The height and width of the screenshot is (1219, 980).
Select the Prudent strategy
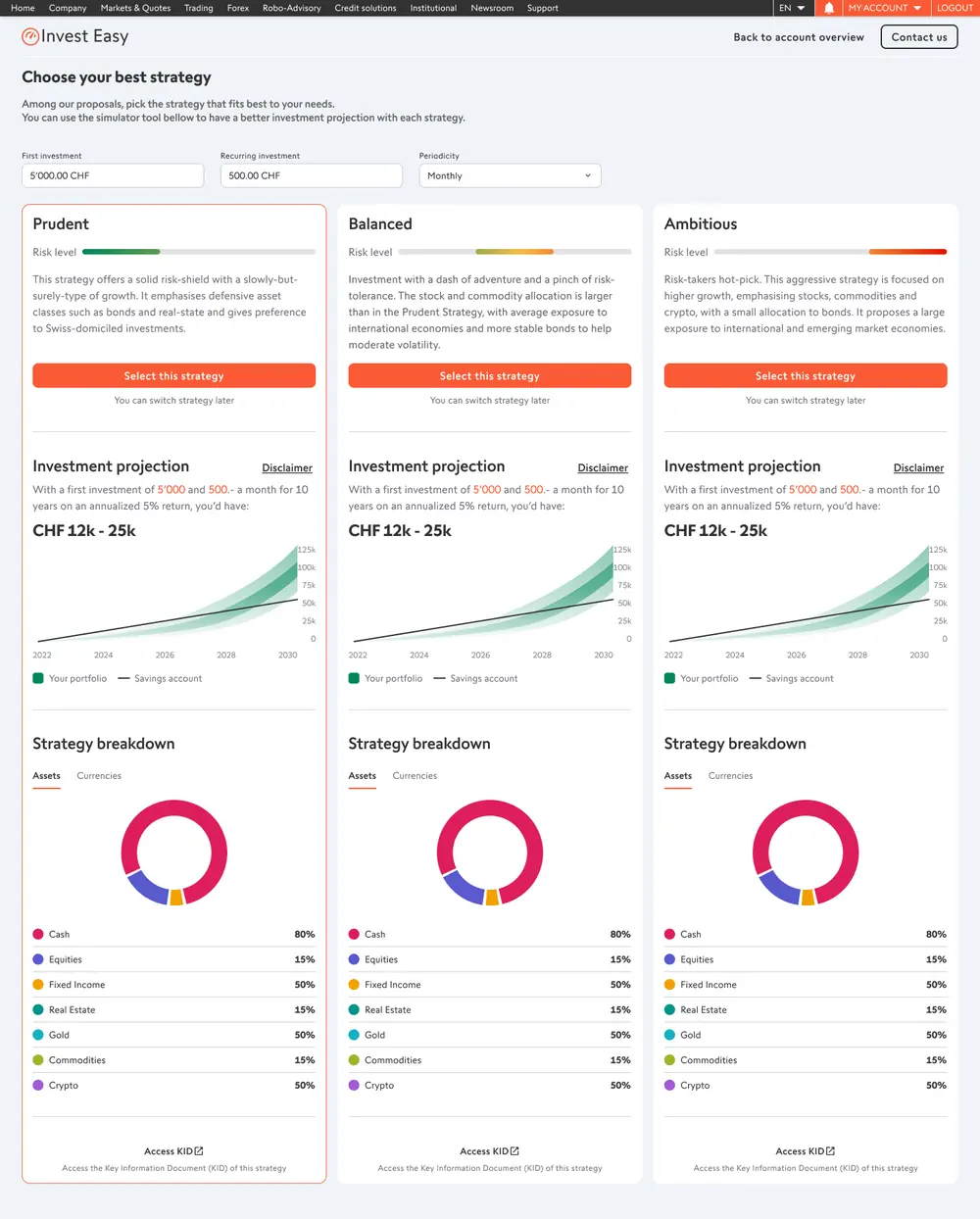174,376
